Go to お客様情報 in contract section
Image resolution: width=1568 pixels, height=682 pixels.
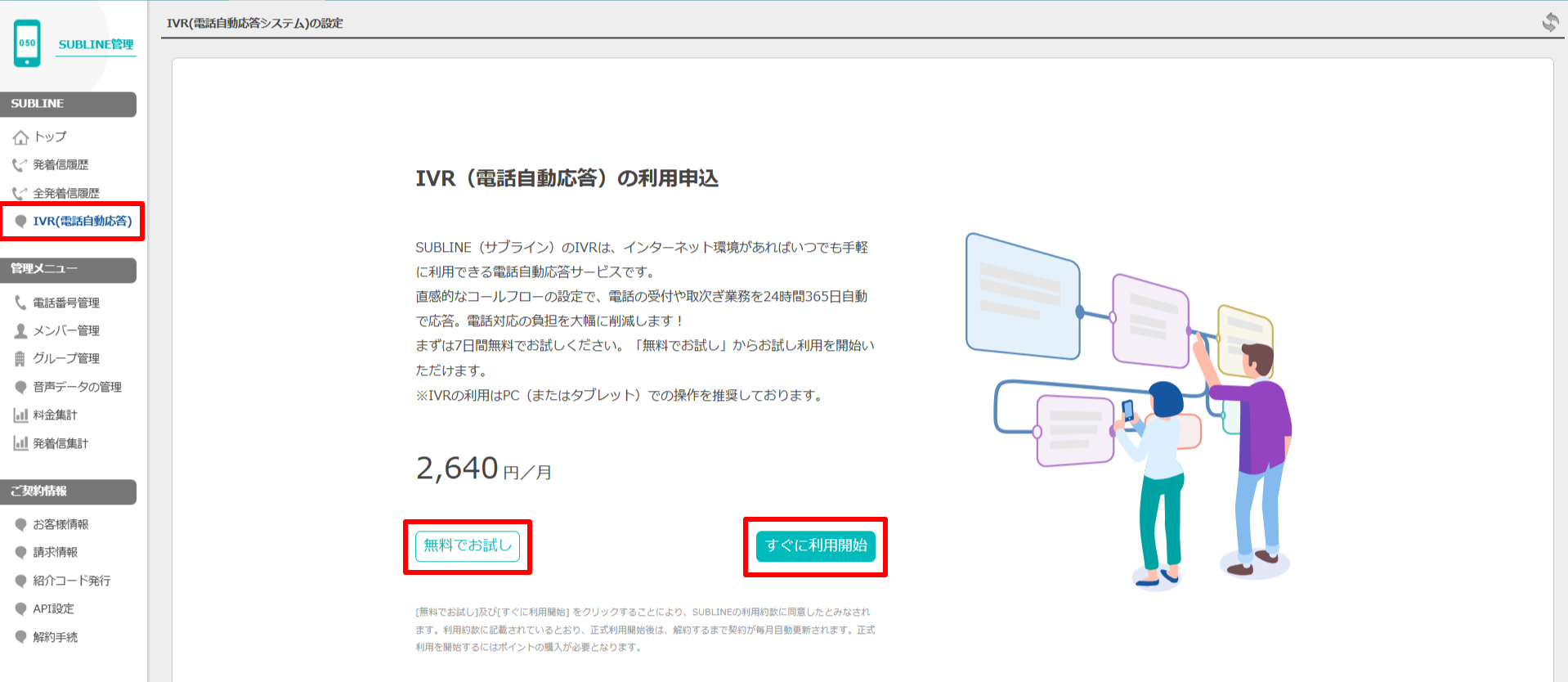(x=60, y=524)
